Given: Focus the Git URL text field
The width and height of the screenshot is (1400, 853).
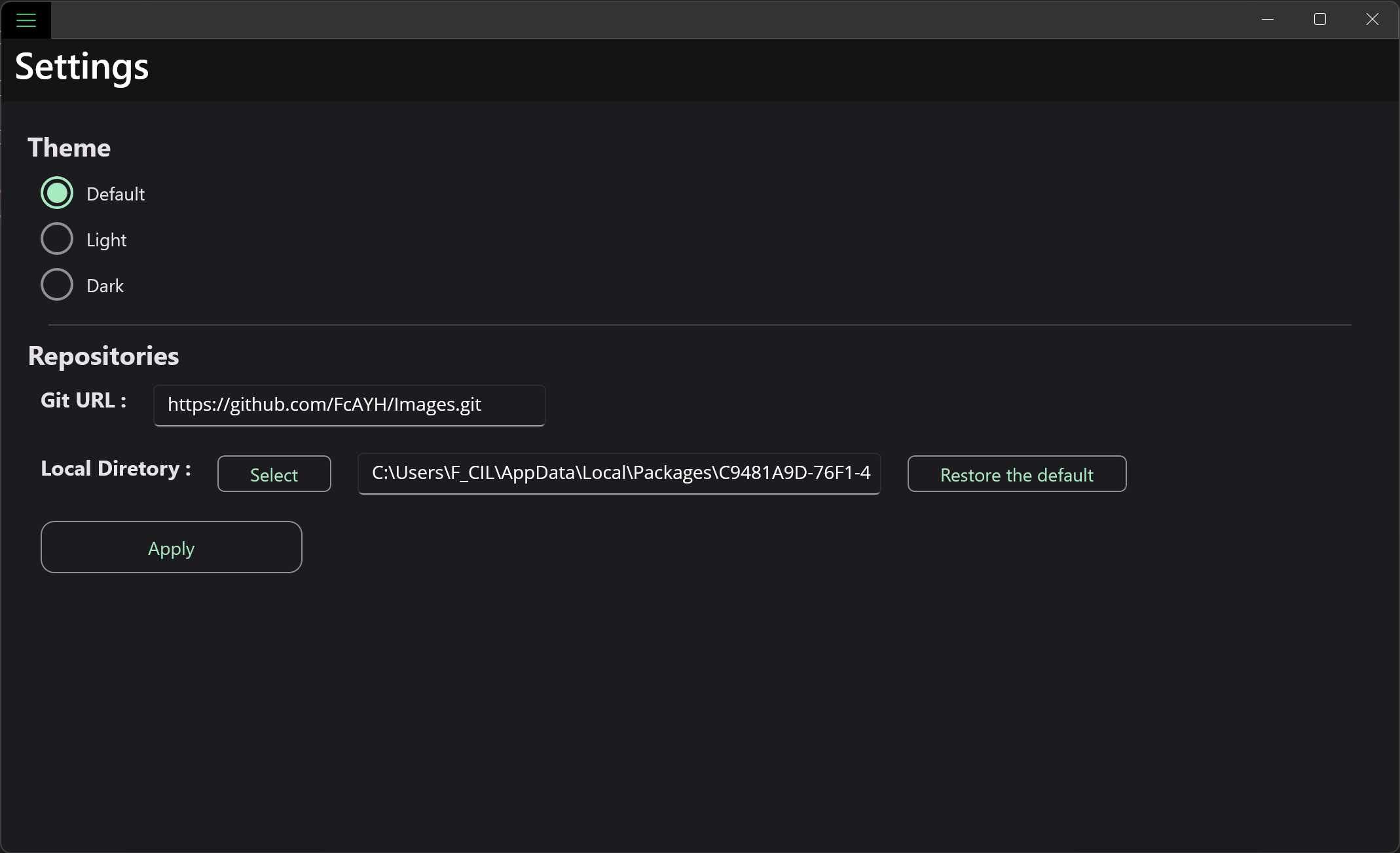Looking at the screenshot, I should pyautogui.click(x=349, y=405).
